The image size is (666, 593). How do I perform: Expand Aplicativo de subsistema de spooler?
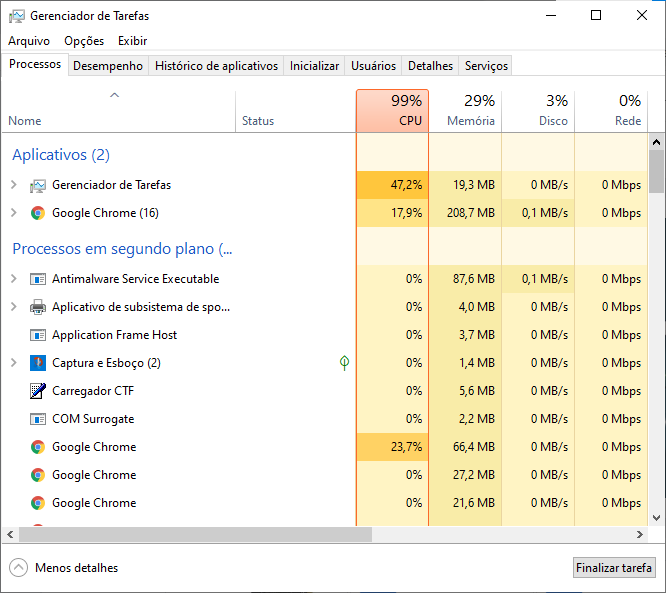[14, 307]
